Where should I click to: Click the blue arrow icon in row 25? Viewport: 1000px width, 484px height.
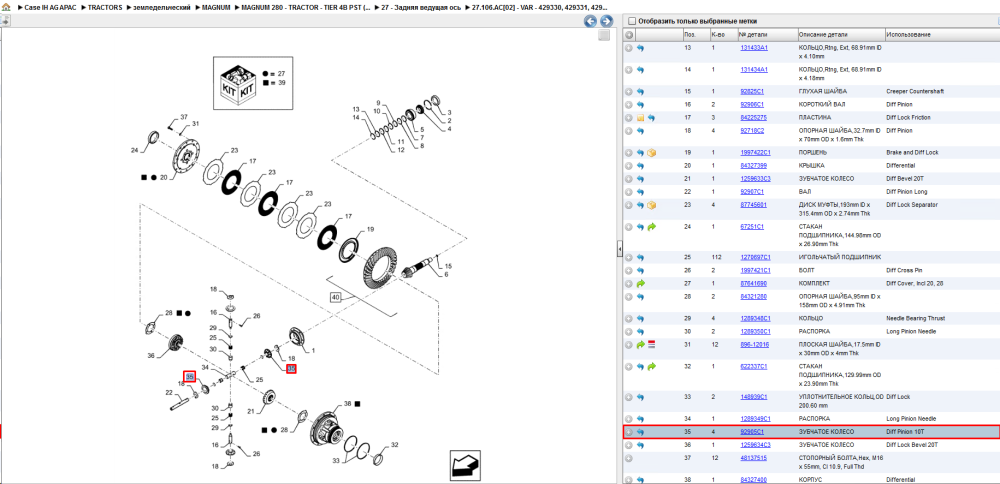point(640,258)
